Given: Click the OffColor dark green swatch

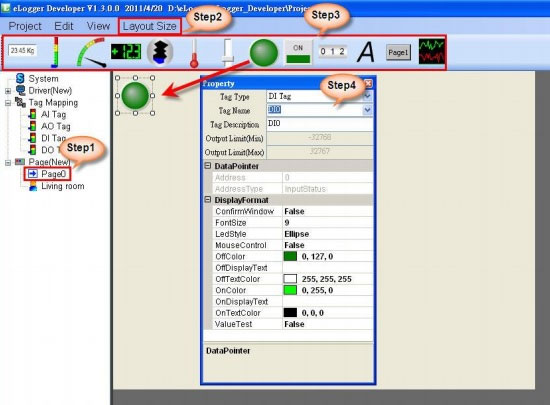Looking at the screenshot, I should click(290, 256).
